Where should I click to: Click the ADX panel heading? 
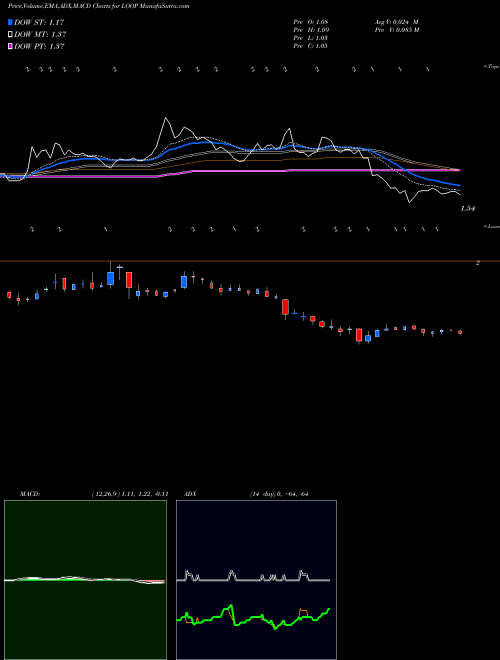190,494
